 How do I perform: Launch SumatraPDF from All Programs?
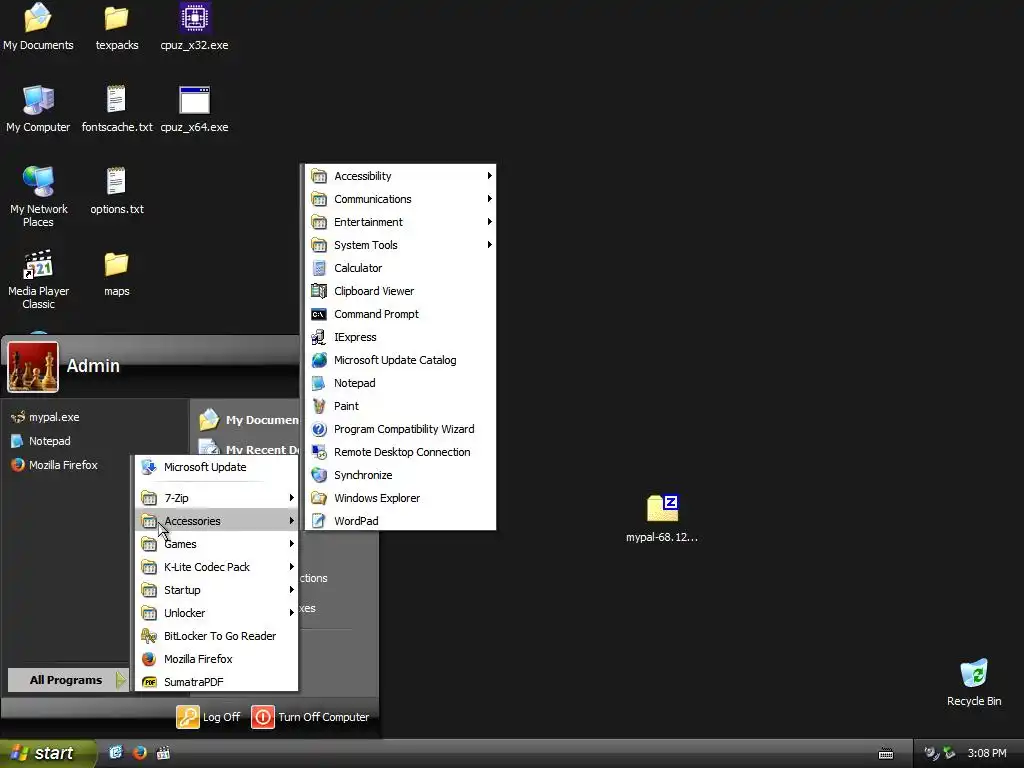(217, 682)
